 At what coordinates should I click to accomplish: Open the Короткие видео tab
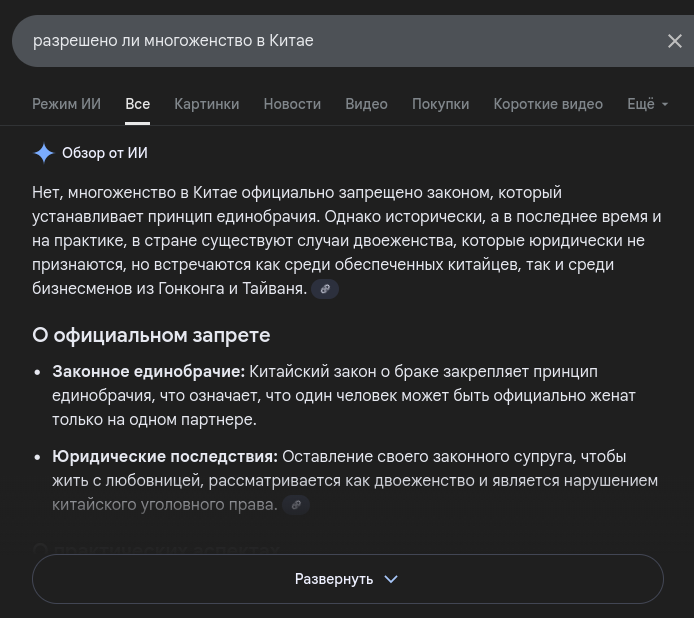click(548, 104)
